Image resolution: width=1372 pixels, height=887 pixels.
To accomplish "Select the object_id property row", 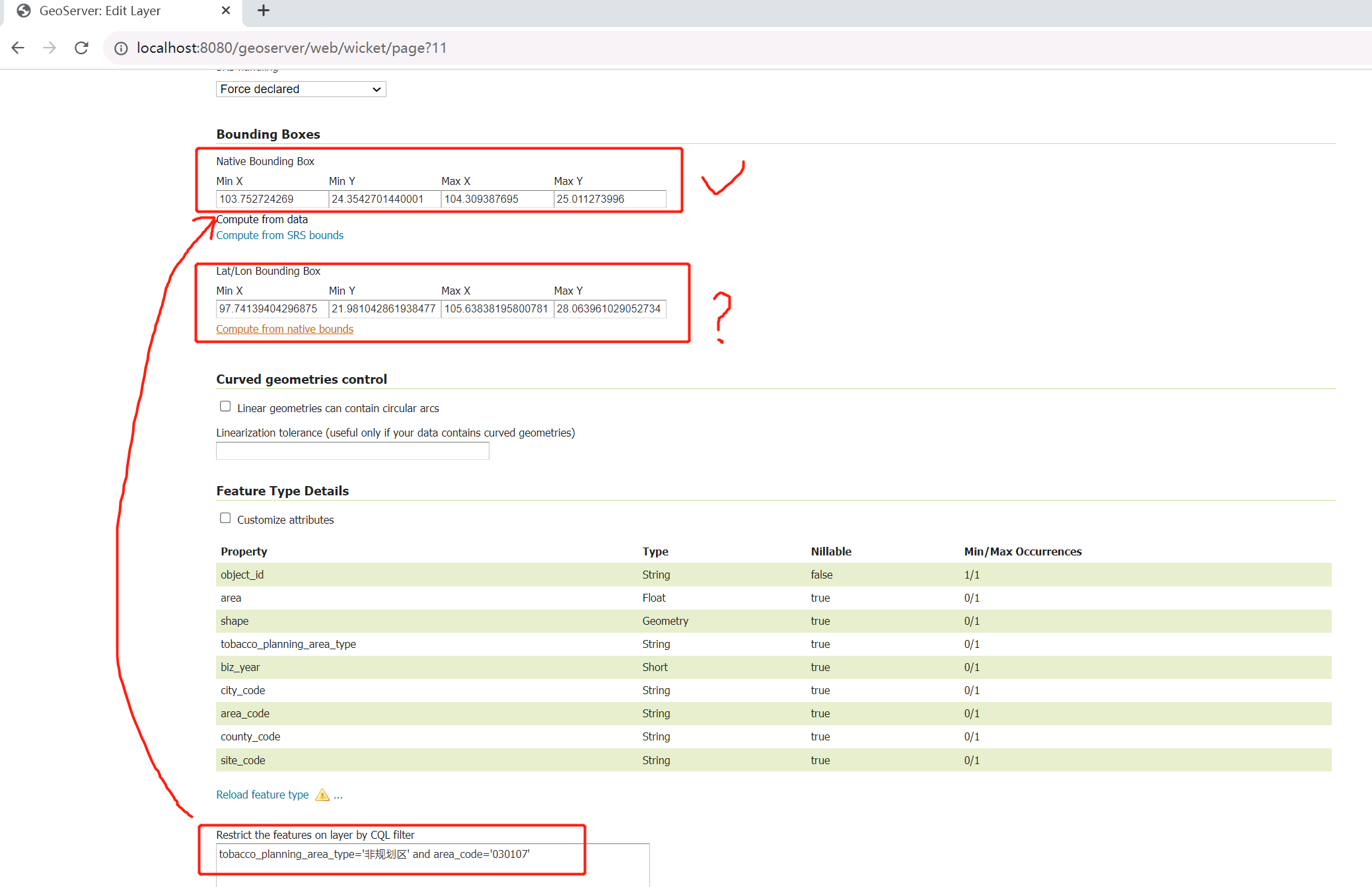I will coord(774,575).
